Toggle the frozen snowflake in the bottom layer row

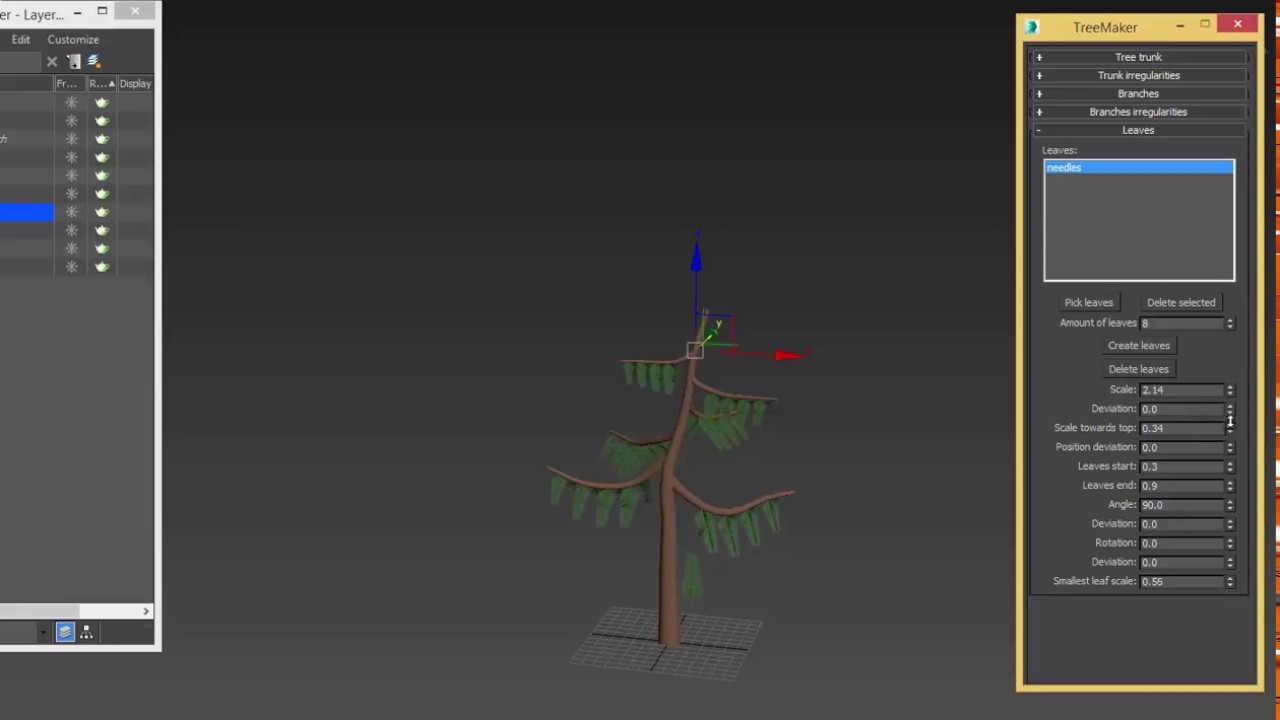(x=71, y=267)
